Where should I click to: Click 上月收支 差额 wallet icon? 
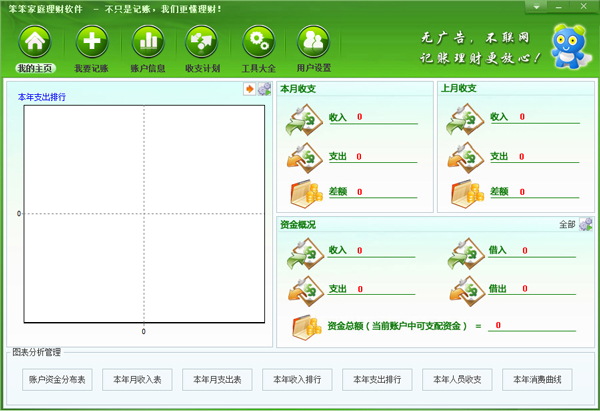pos(468,194)
